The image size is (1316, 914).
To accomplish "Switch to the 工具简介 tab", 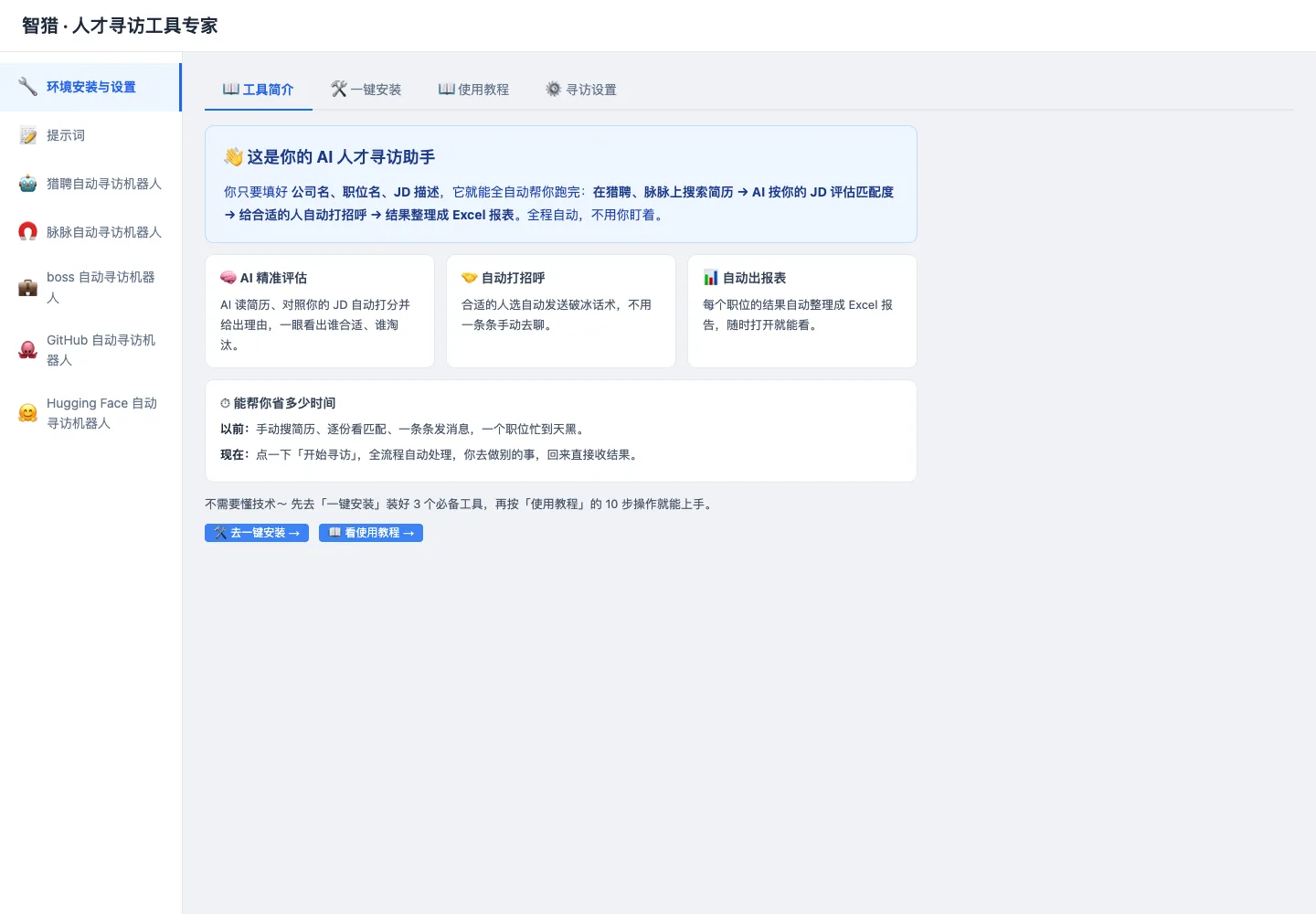I will click(259, 90).
